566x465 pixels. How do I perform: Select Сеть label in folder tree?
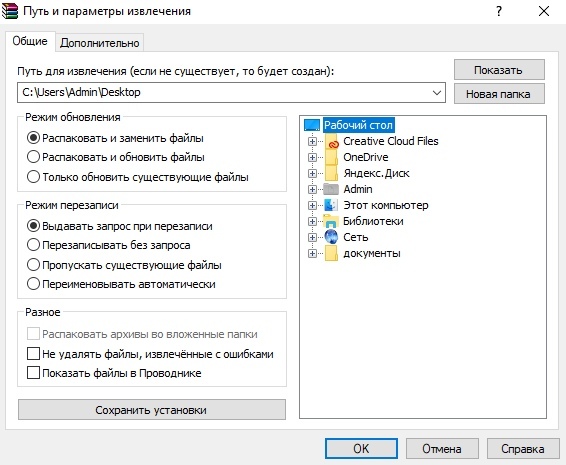point(356,237)
